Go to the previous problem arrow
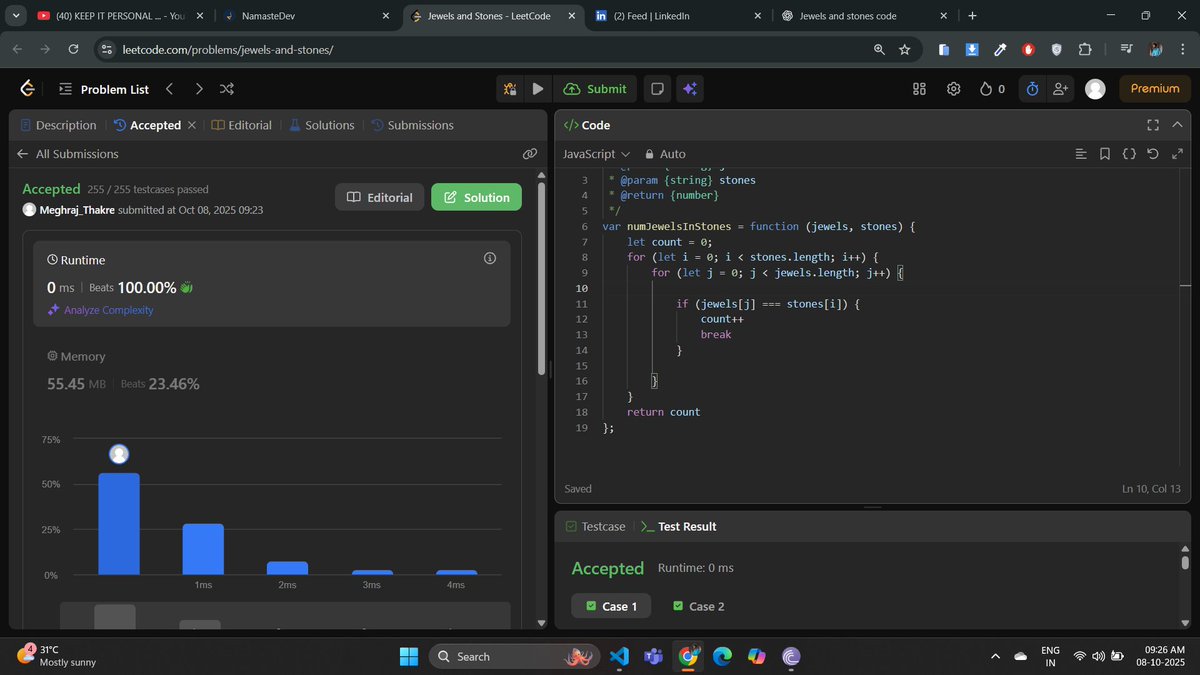The height and width of the screenshot is (675, 1200). pyautogui.click(x=169, y=89)
